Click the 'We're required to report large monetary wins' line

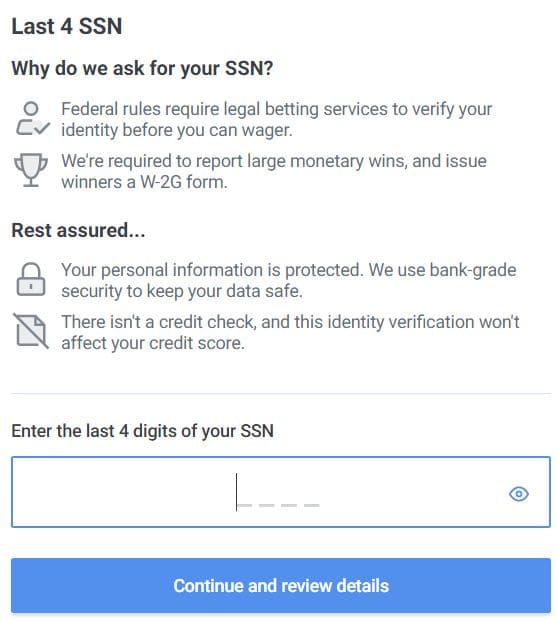pyautogui.click(x=274, y=161)
